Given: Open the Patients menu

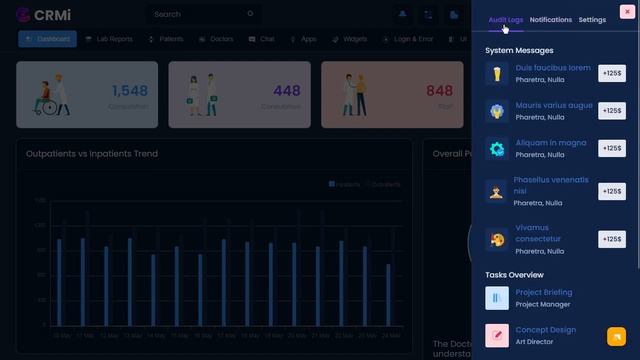Looking at the screenshot, I should (x=166, y=39).
